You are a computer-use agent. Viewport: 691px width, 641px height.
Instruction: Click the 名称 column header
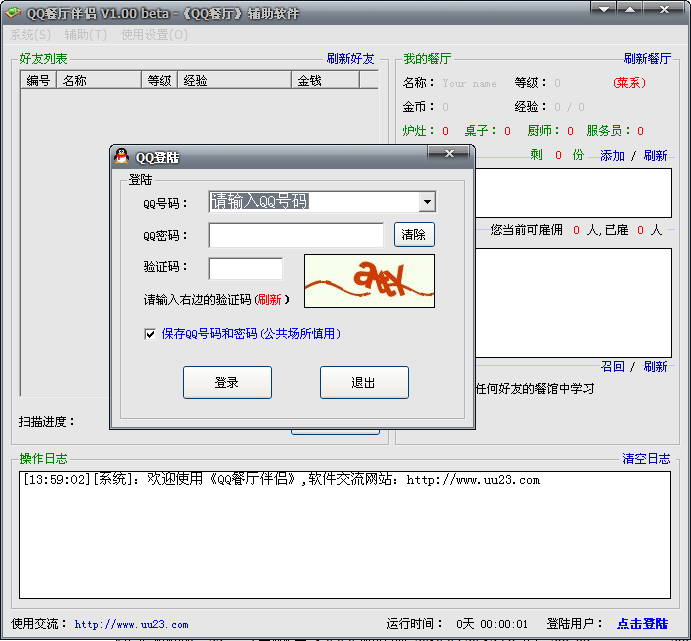pos(99,80)
